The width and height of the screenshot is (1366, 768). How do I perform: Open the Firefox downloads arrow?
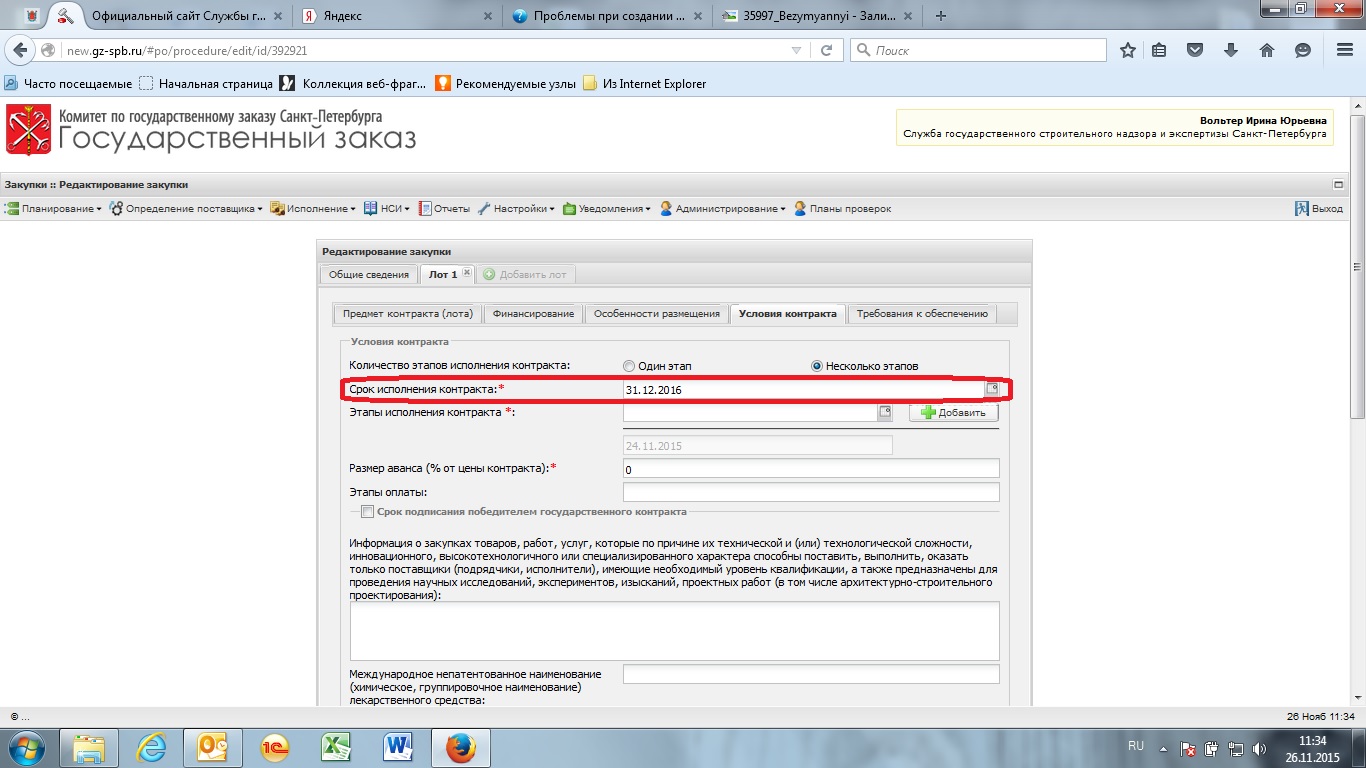tap(1231, 50)
